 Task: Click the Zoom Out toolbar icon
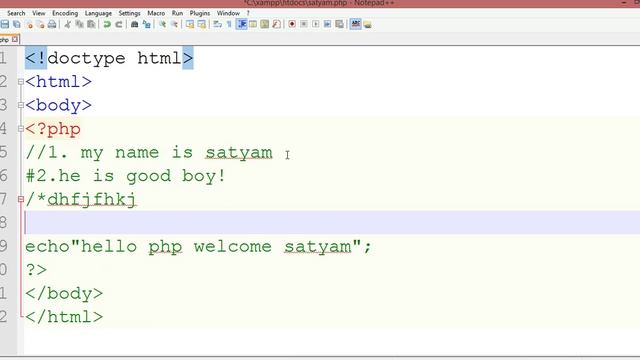[x=174, y=24]
